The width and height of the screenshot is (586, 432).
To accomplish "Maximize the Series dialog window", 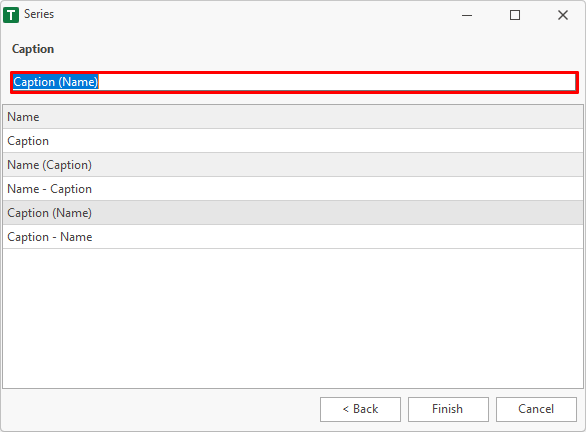I will click(x=515, y=15).
